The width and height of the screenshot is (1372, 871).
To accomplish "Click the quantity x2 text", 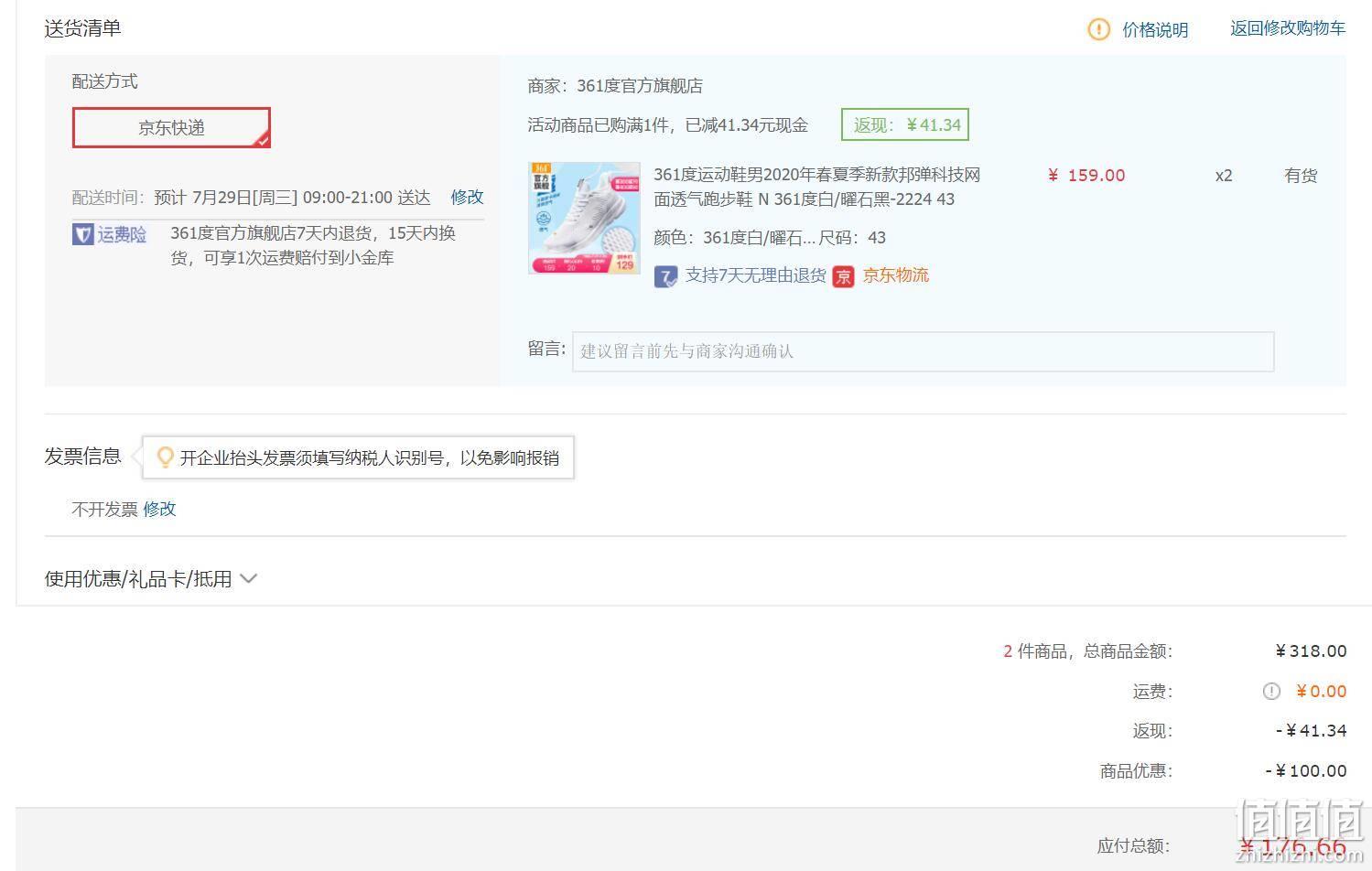I will pos(1224,175).
